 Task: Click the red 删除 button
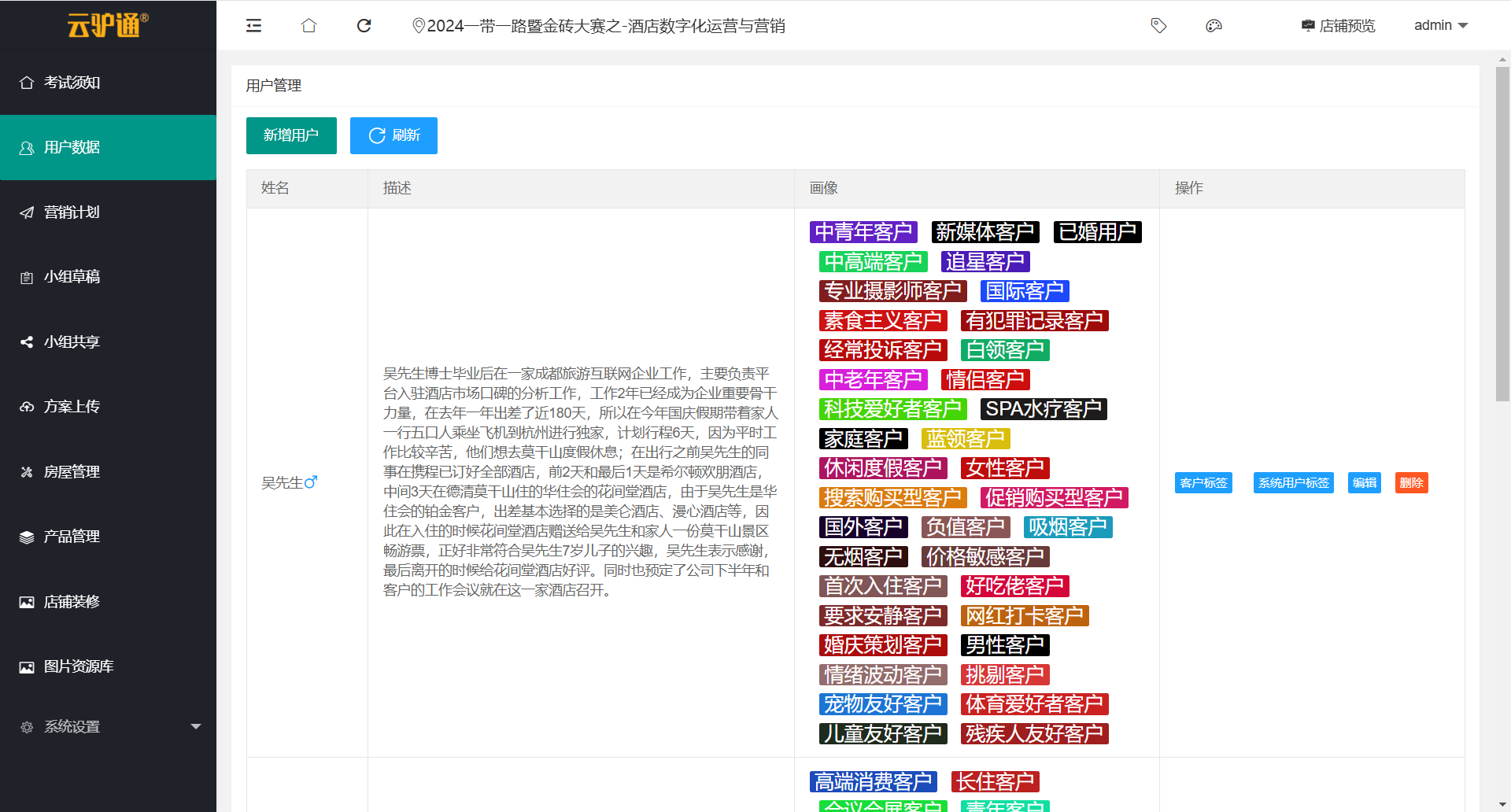tap(1411, 482)
